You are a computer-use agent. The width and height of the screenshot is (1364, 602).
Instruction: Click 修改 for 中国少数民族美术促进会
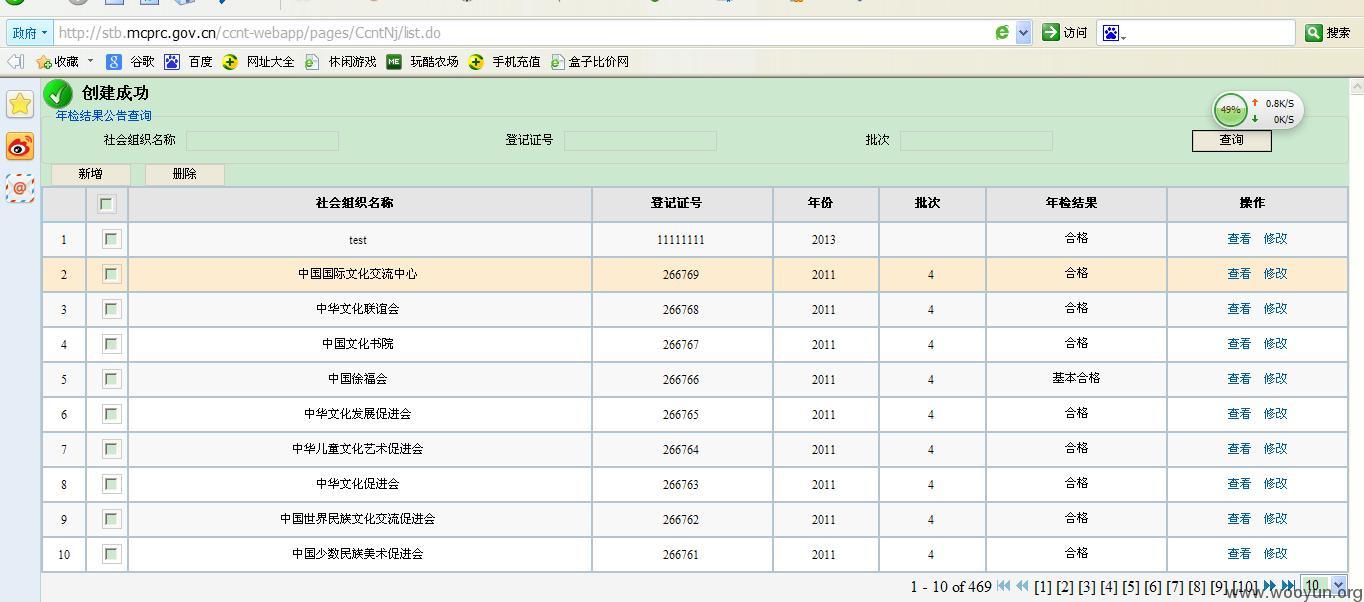pos(1275,554)
